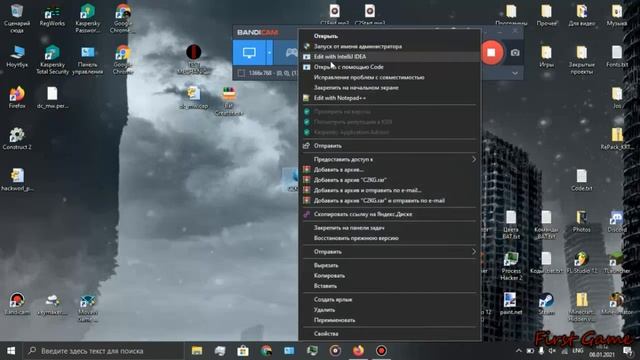Select the Construct 2 desktop icon
Viewport: 640px width, 360px height.
point(17,139)
